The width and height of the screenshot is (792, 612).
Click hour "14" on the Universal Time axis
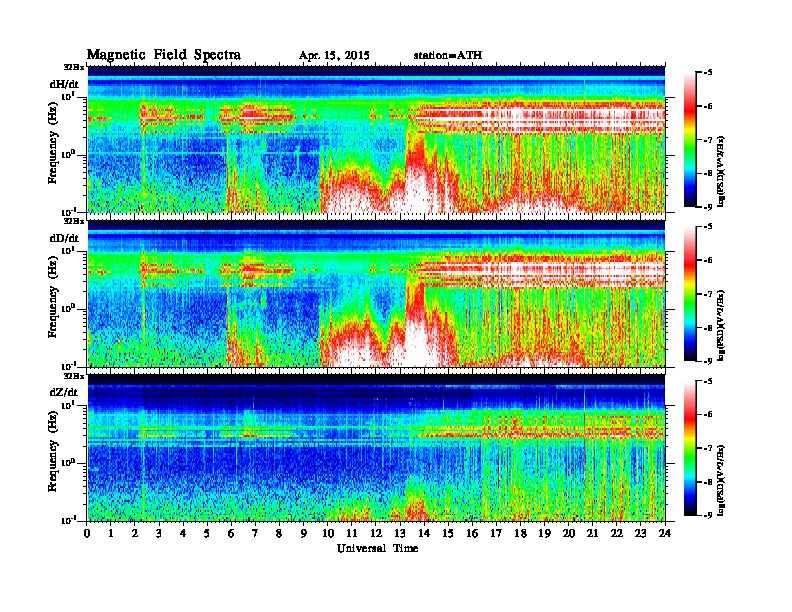click(x=424, y=534)
